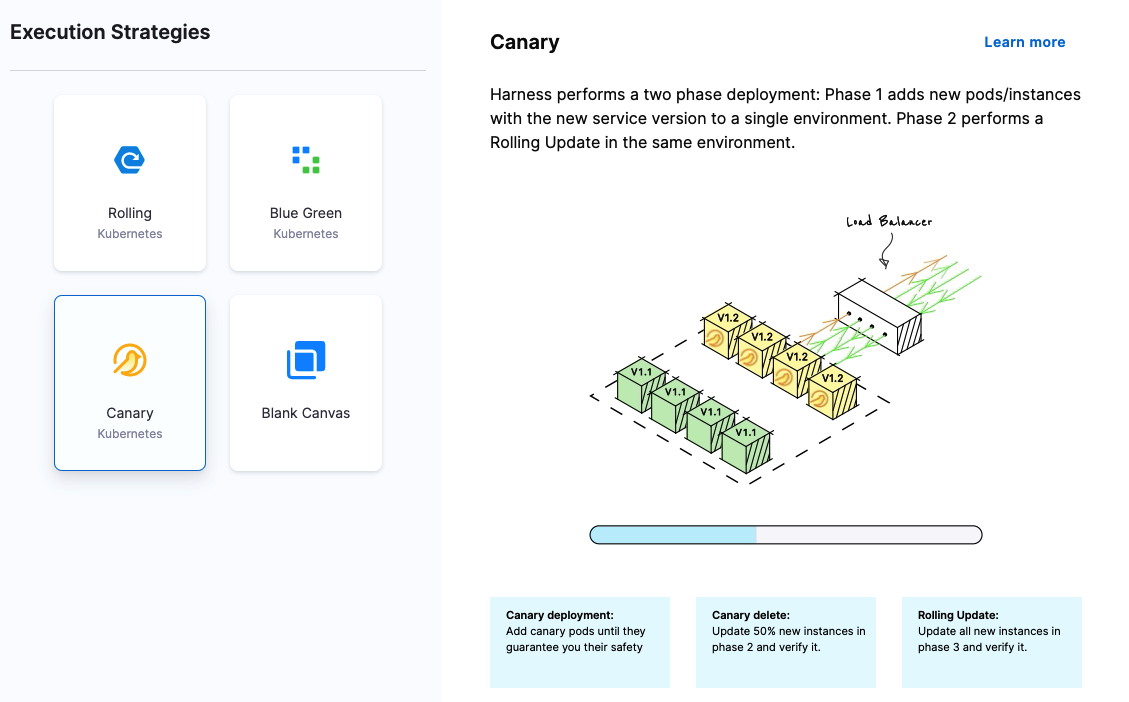Click the blue filled part of progress bar

coord(673,535)
